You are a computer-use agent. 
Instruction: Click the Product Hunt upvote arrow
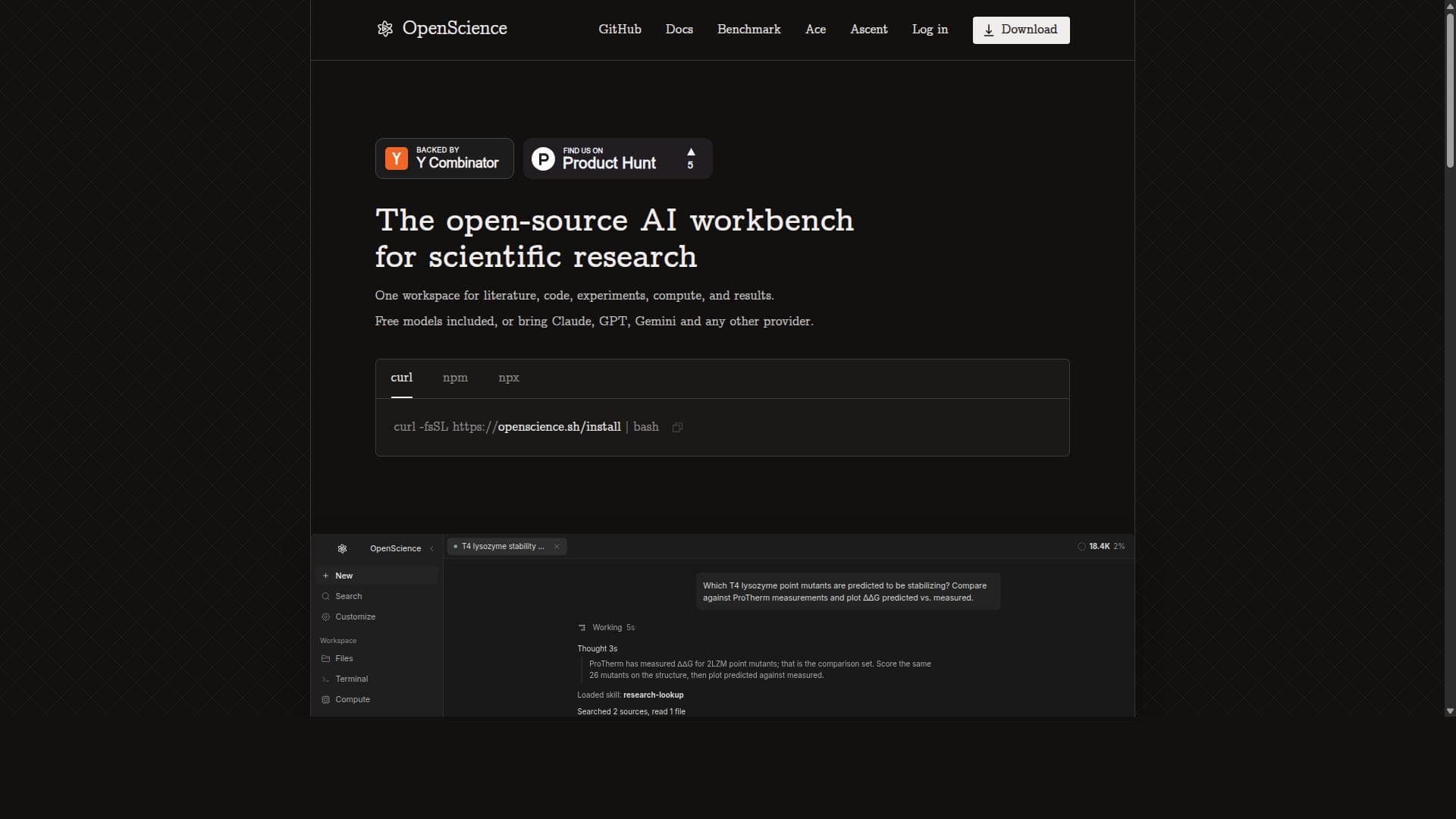point(691,152)
